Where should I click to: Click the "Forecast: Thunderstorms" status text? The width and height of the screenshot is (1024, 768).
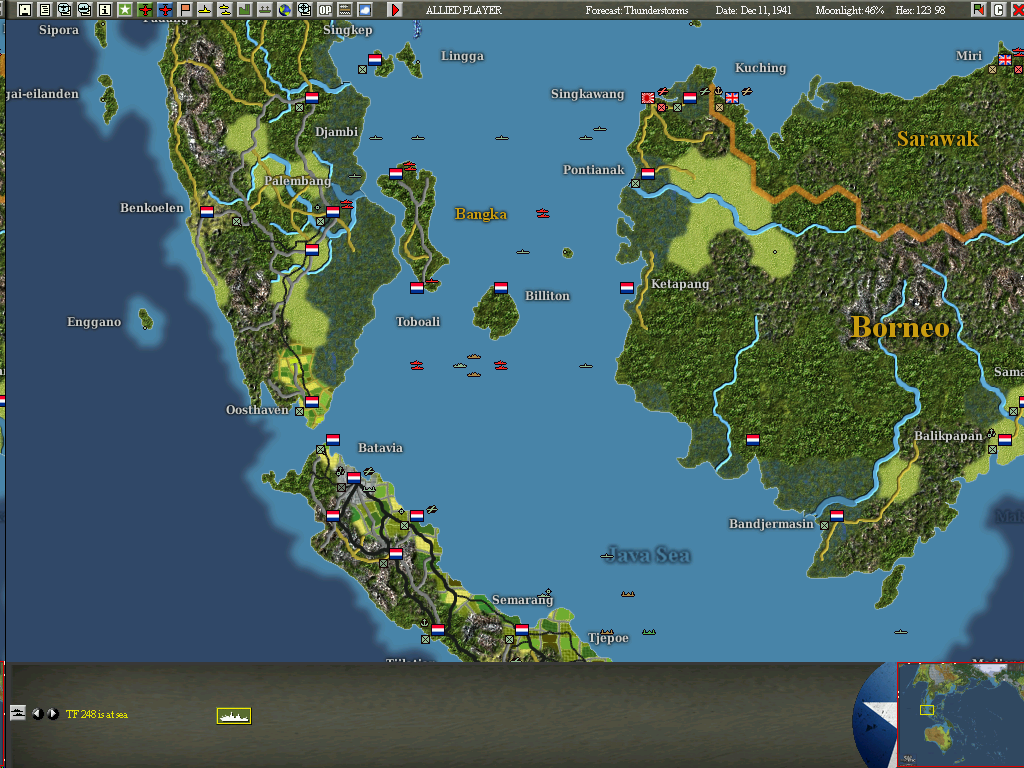[637, 10]
